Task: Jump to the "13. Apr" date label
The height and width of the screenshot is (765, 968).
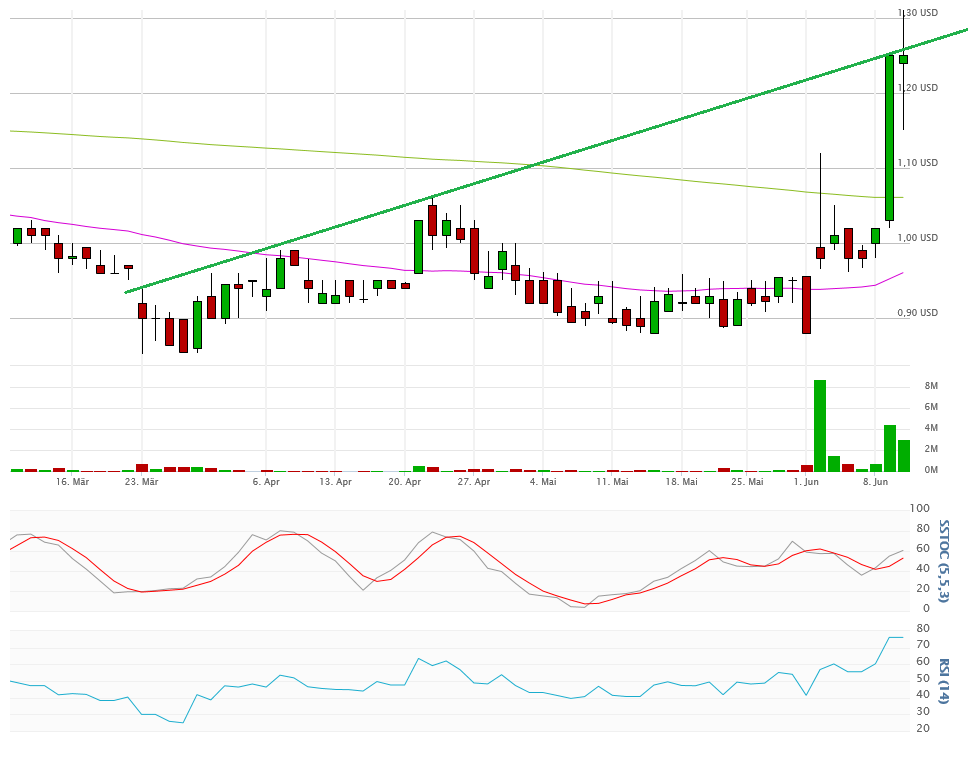Action: [x=336, y=482]
